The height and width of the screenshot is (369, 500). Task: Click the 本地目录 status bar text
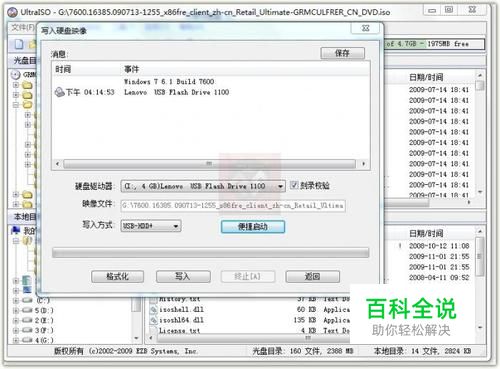[x=422, y=351]
